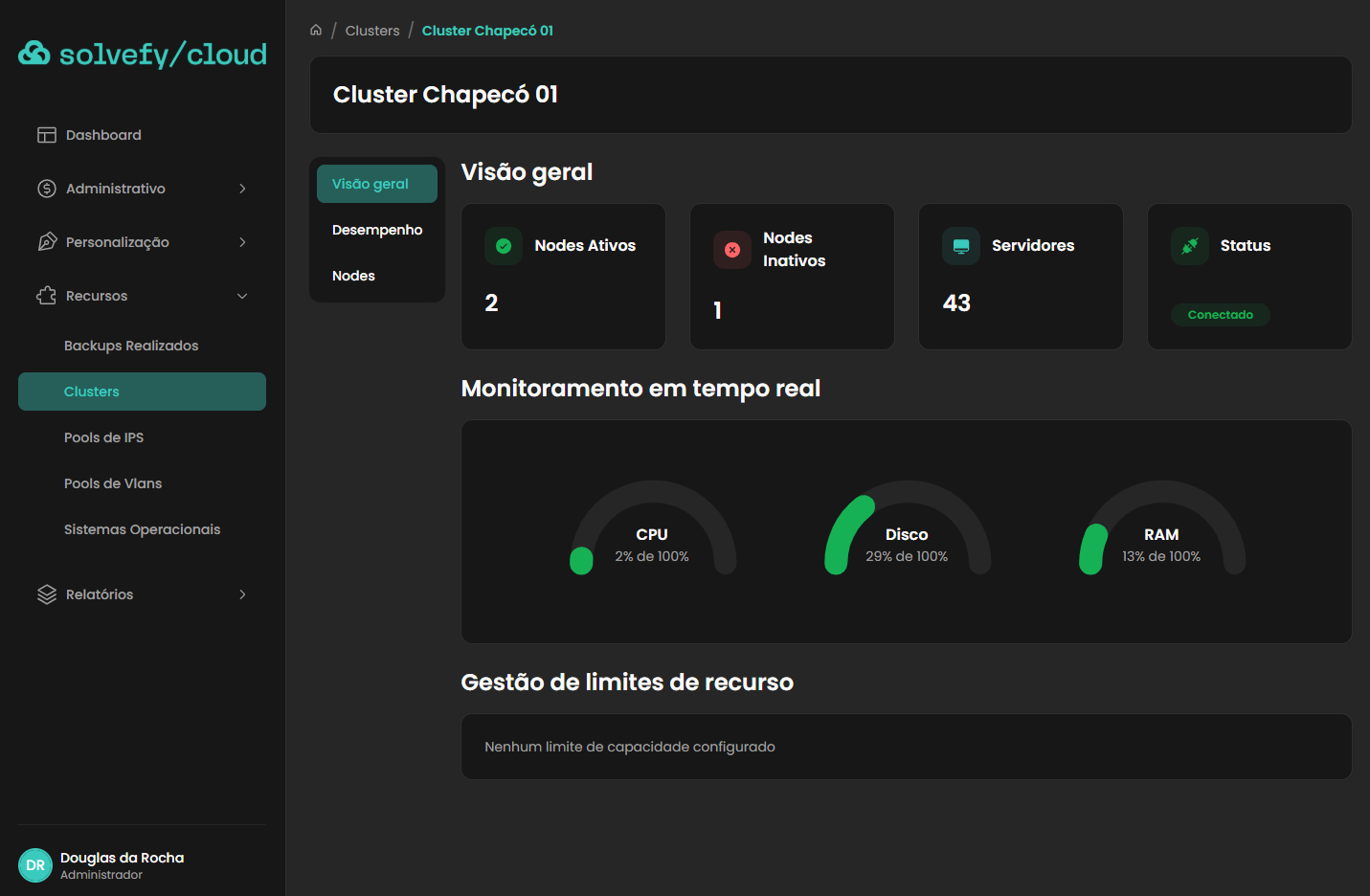
Task: Click the Nenhum limite de capacidade configurado message
Action: 630,747
